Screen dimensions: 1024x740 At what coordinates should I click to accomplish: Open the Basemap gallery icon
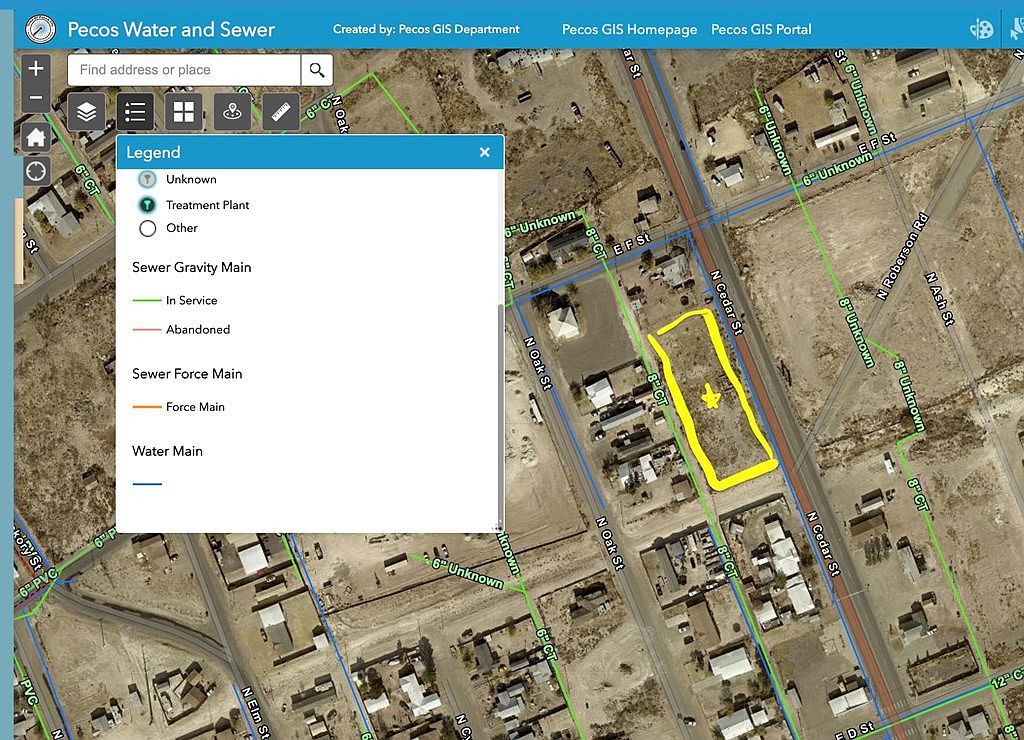(x=183, y=112)
